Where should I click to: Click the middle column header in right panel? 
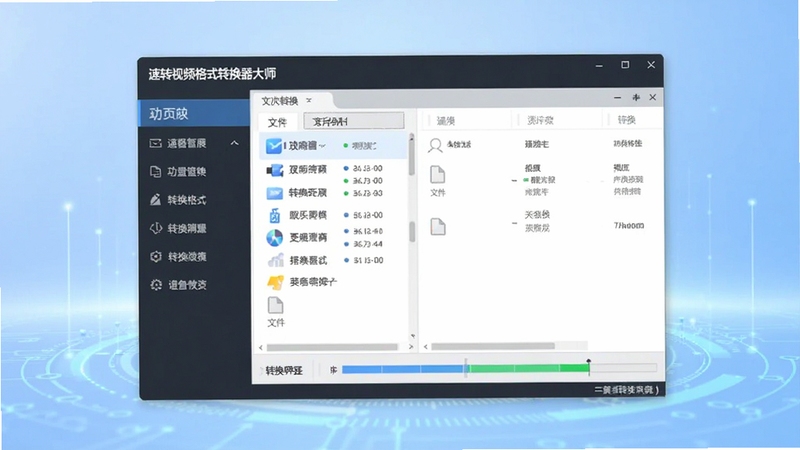coord(540,120)
